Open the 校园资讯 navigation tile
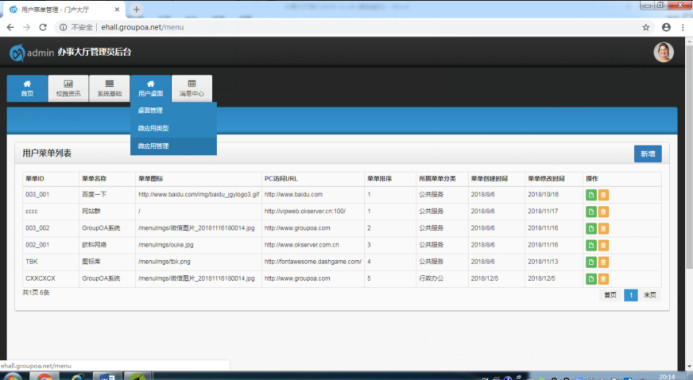Screen dimensions: 693x380 click(x=68, y=88)
